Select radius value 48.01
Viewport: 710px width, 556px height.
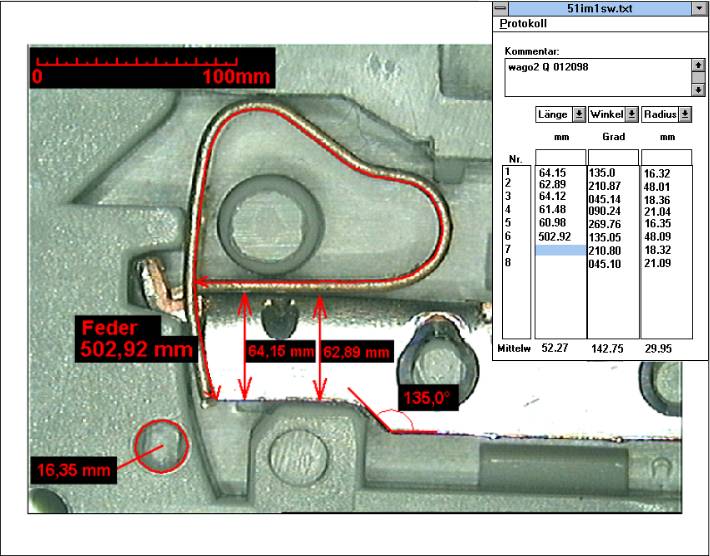click(x=657, y=187)
